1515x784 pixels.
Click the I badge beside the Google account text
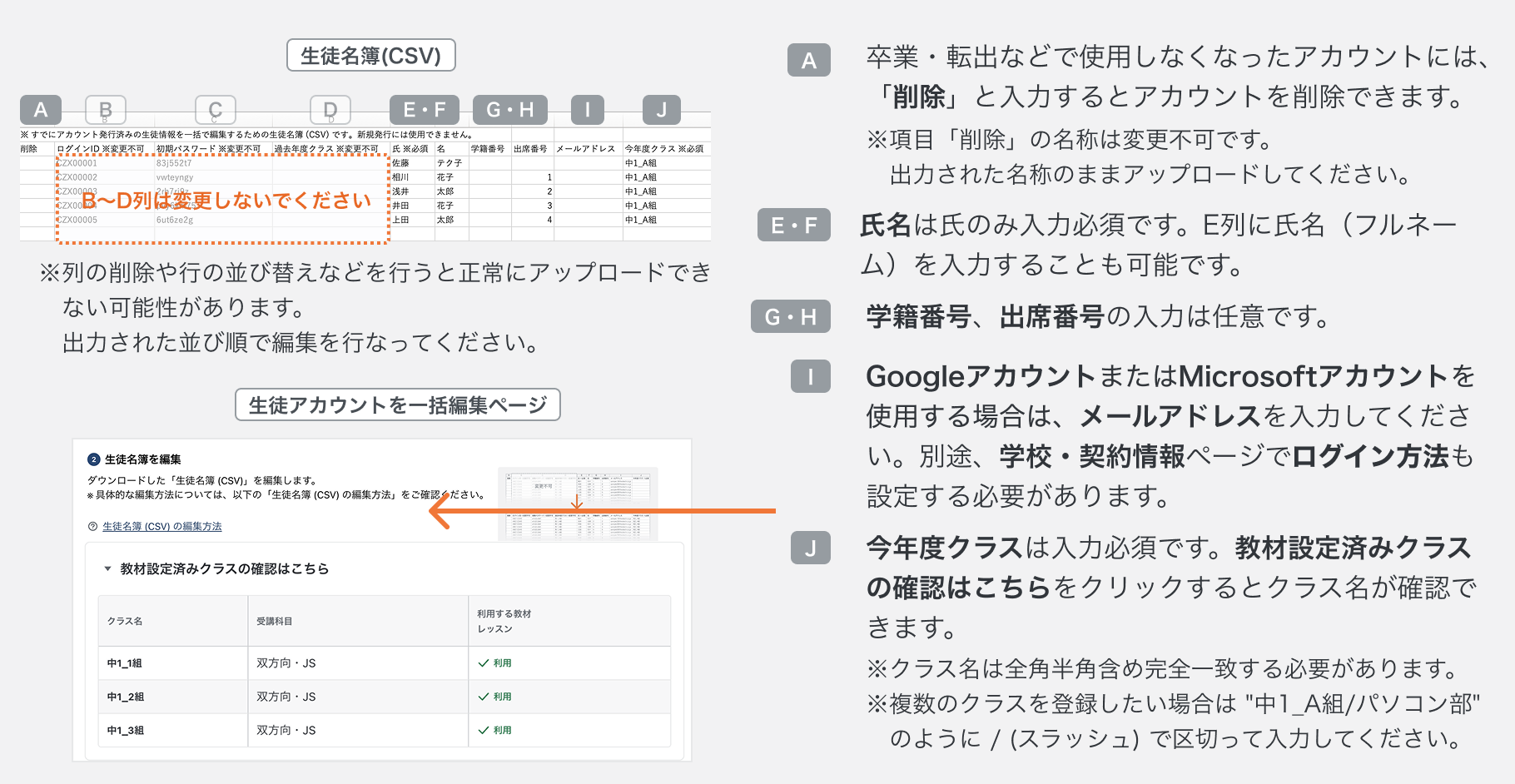click(x=810, y=377)
